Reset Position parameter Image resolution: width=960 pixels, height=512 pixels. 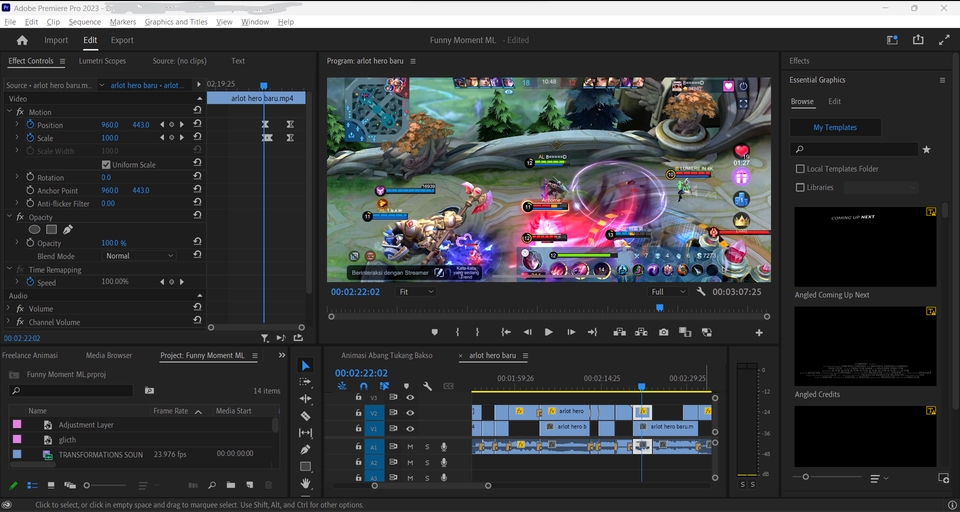tap(197, 124)
